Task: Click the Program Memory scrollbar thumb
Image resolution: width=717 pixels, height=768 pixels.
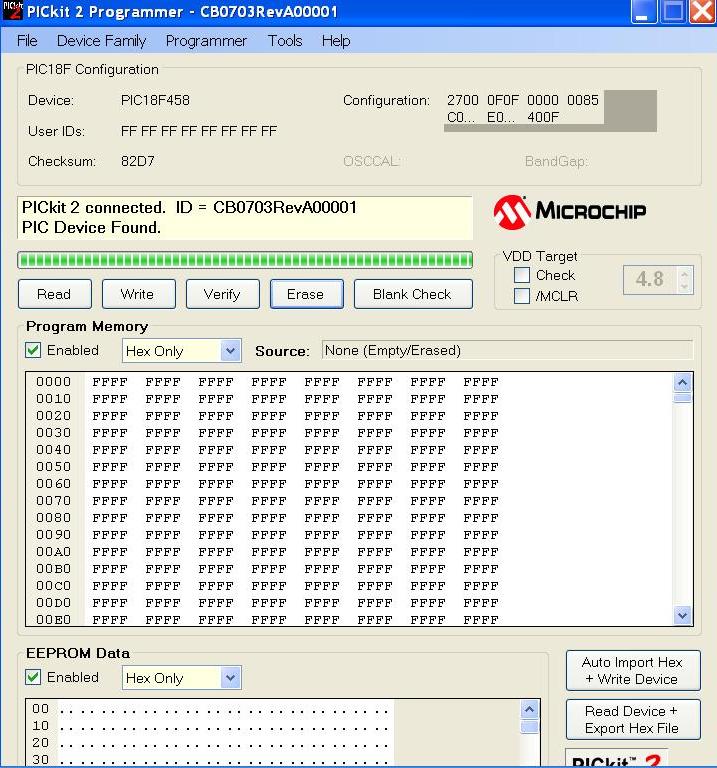Action: [x=683, y=397]
